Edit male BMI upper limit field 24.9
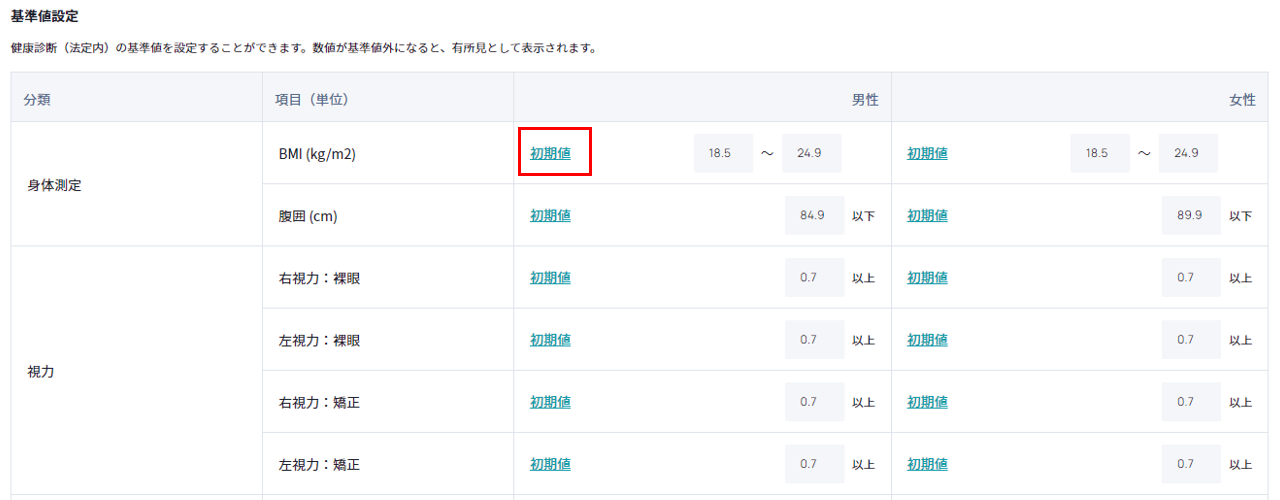 [812, 153]
